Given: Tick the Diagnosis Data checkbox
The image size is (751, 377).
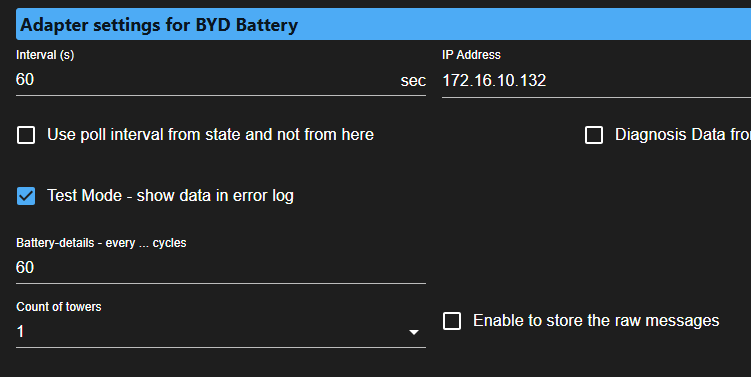Looking at the screenshot, I should pyautogui.click(x=594, y=135).
